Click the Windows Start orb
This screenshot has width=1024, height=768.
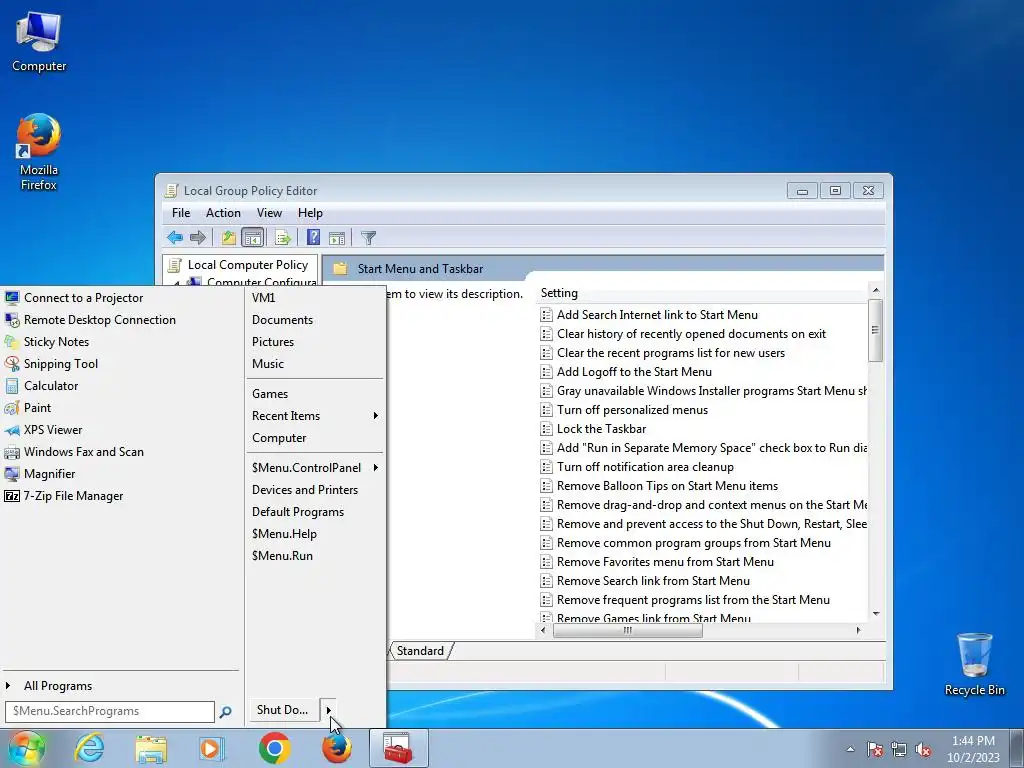(27, 748)
